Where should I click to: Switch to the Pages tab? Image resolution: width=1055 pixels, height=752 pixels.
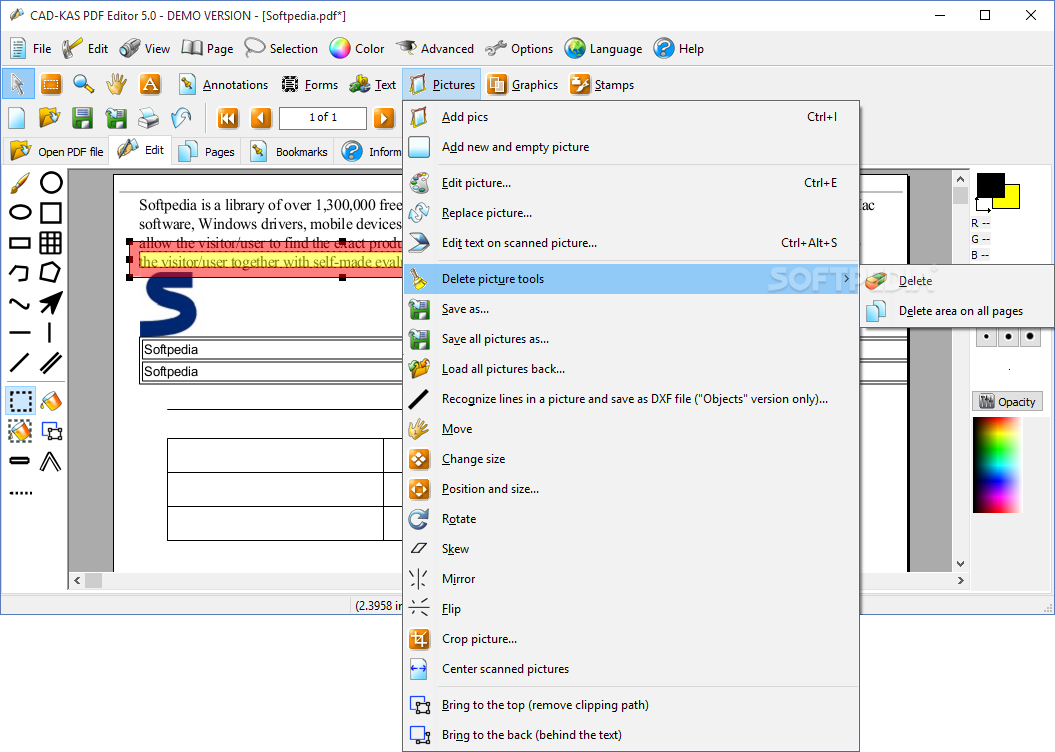click(x=207, y=151)
